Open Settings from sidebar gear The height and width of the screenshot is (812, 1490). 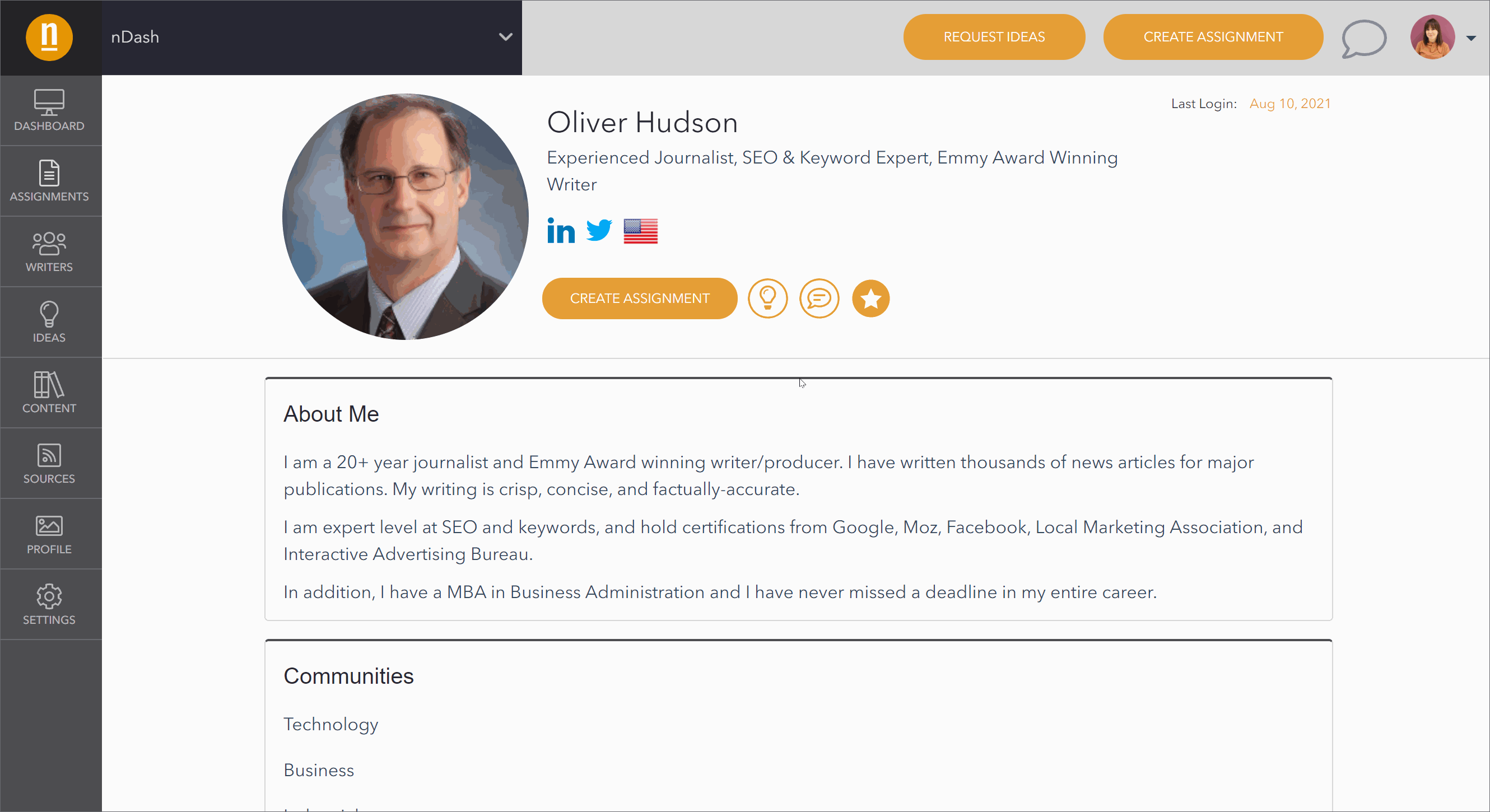(x=49, y=604)
